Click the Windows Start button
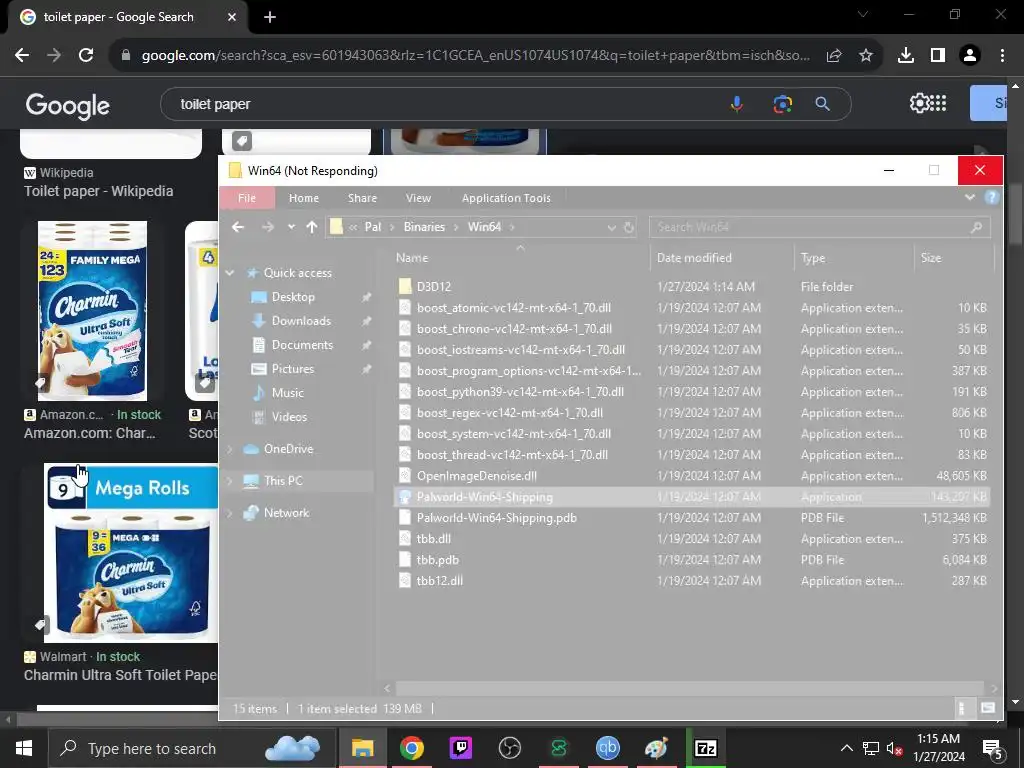1024x768 pixels. (x=24, y=748)
